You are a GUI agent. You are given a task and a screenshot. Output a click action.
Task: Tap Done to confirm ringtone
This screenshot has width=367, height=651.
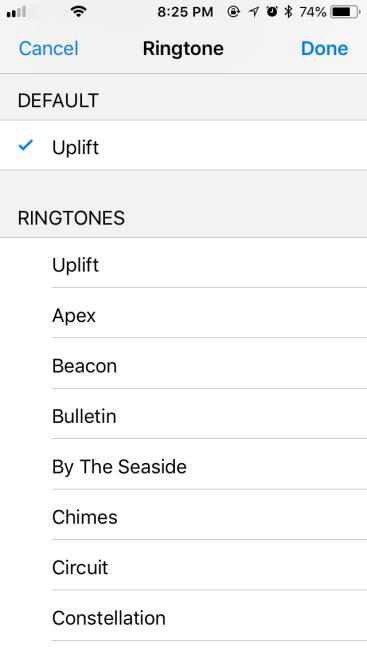pyautogui.click(x=324, y=49)
